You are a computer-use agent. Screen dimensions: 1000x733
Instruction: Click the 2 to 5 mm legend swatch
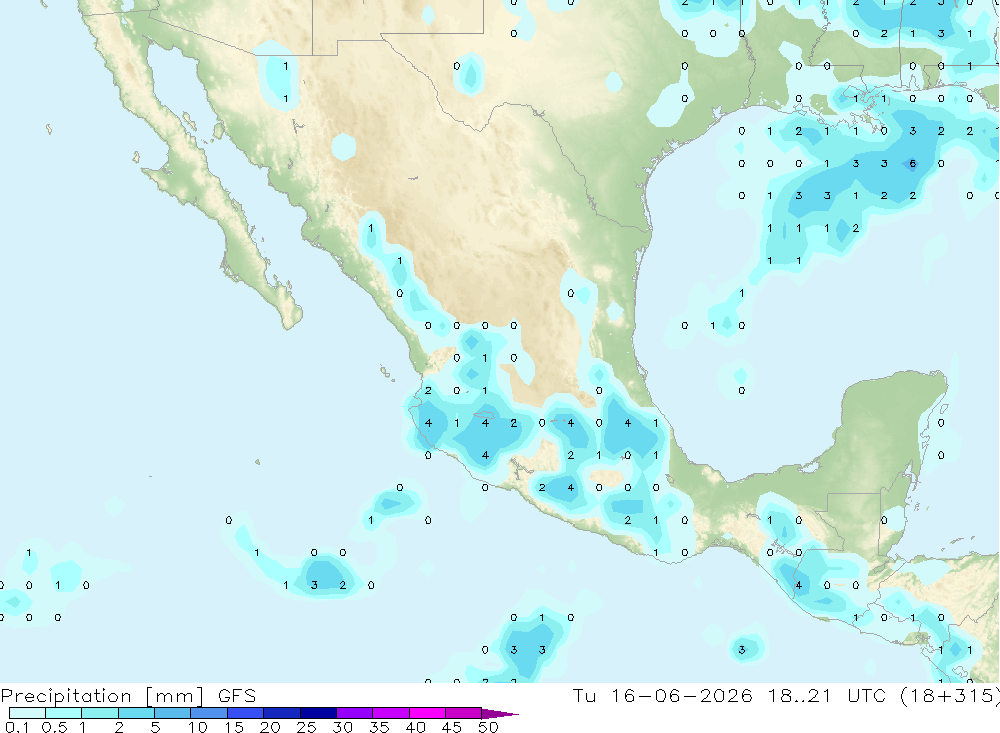pyautogui.click(x=136, y=713)
